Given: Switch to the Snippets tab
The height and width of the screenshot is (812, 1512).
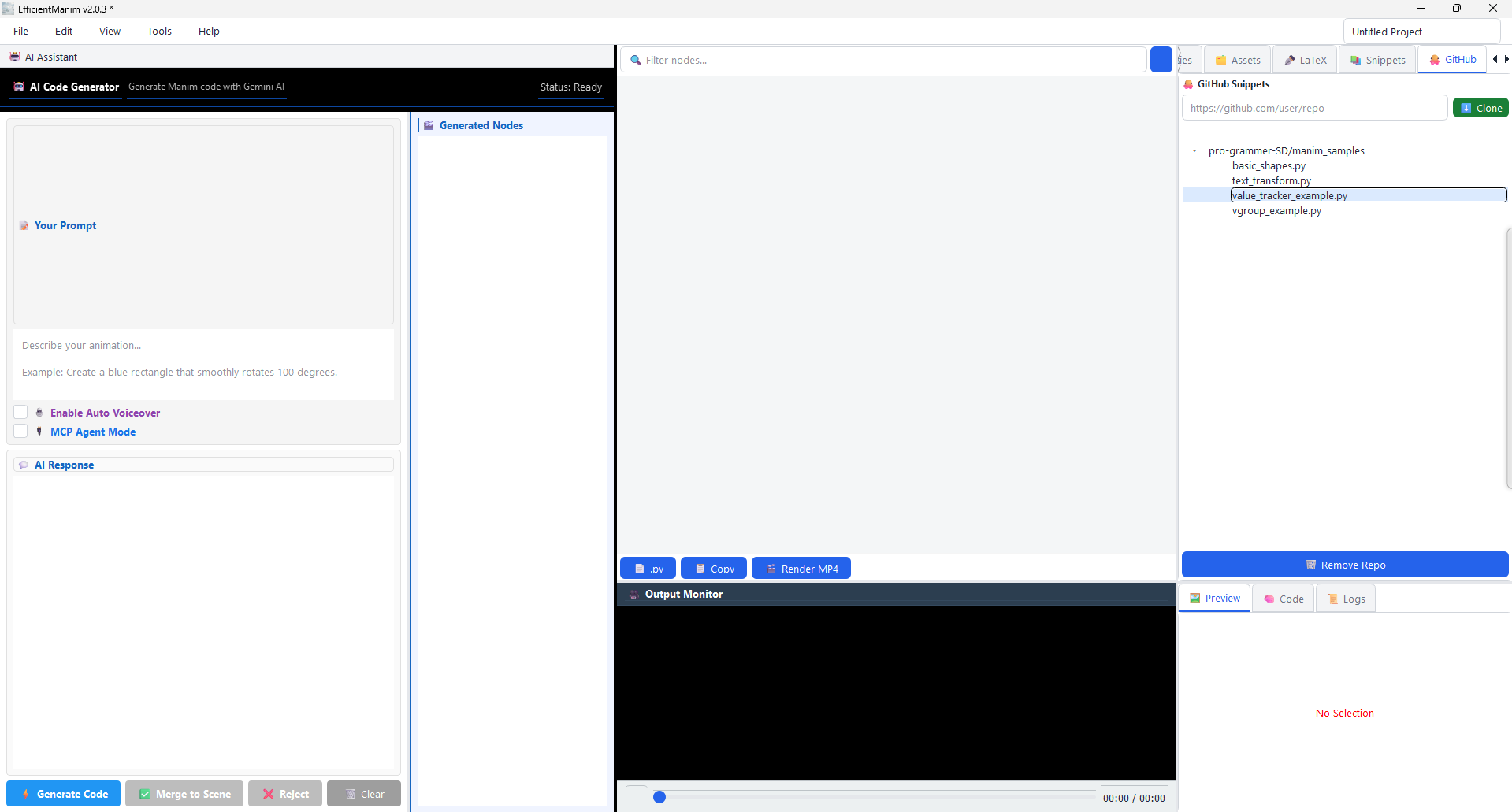Looking at the screenshot, I should pos(1378,60).
